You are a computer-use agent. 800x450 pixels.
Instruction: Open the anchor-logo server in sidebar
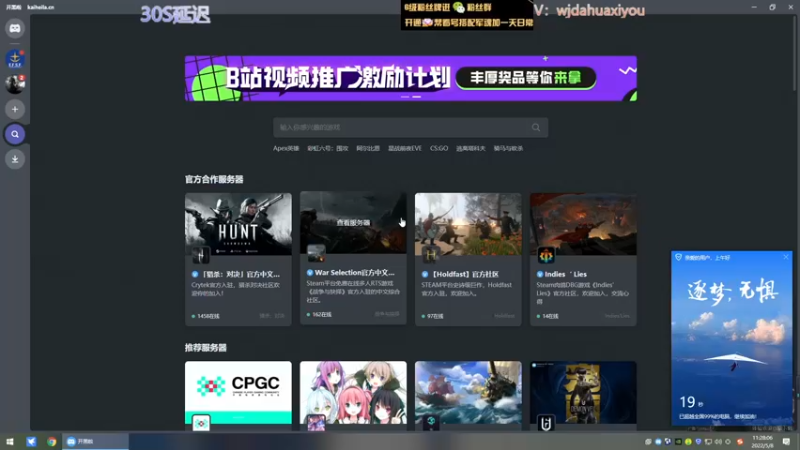tap(15, 59)
